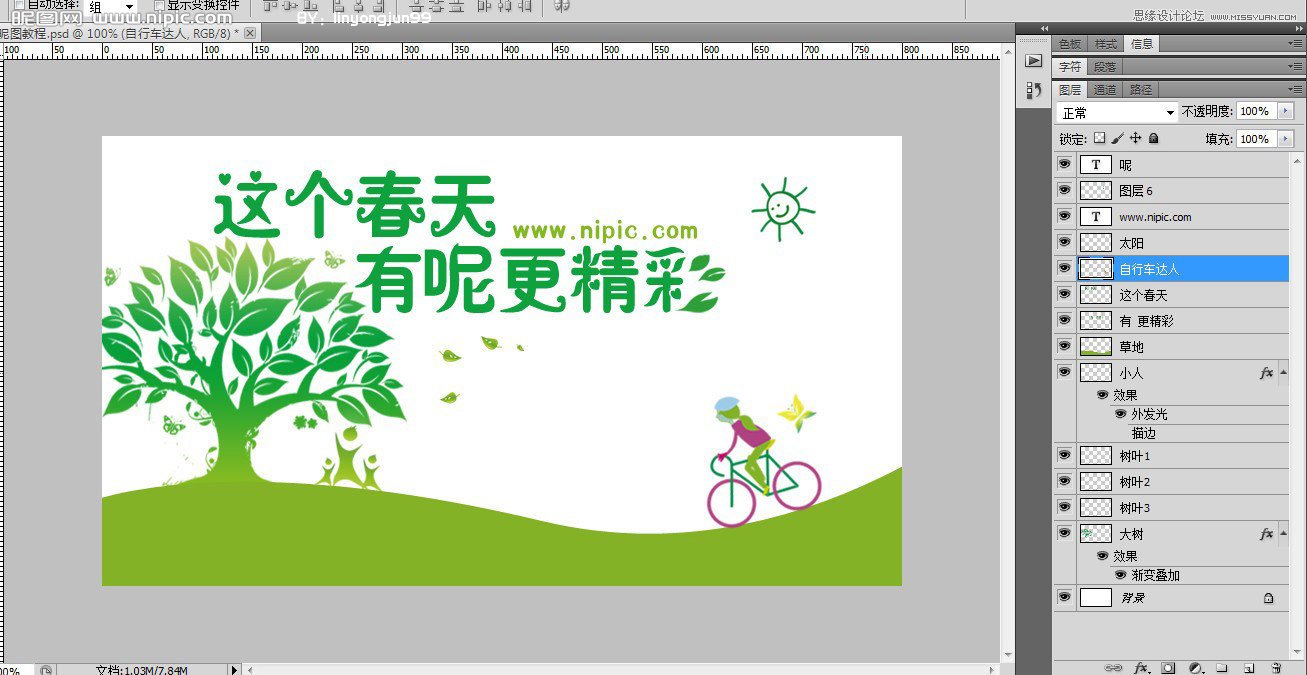
Task: Click the 描边 effect entry
Action: click(x=1144, y=433)
